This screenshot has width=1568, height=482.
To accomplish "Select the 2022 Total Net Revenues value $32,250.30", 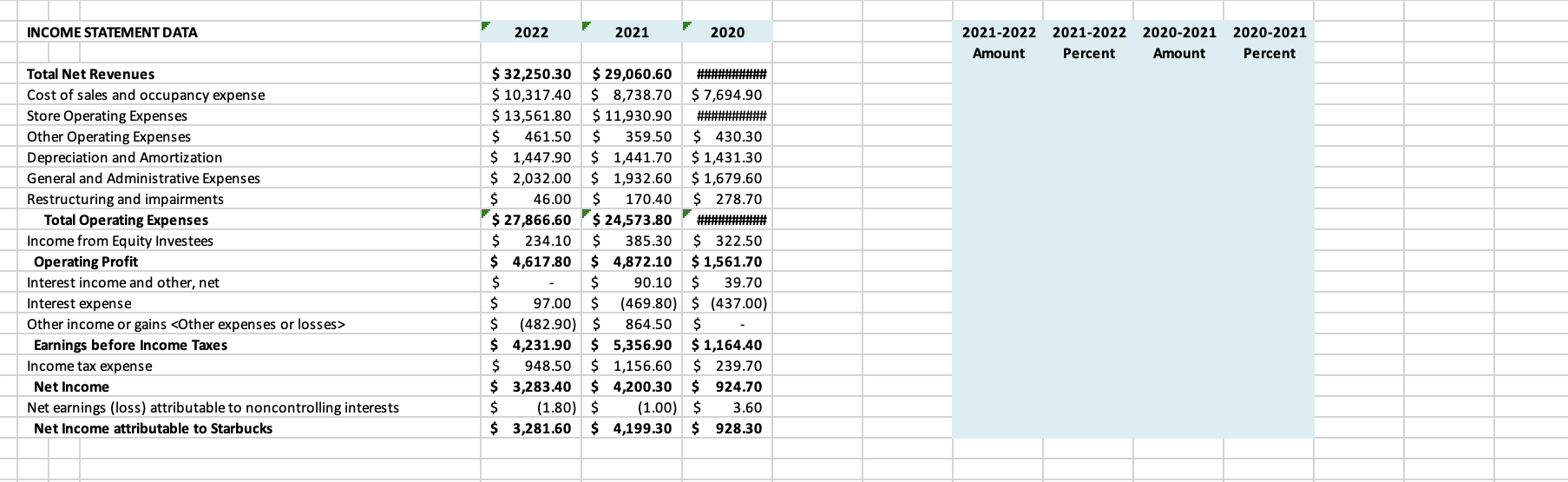I will 531,74.
